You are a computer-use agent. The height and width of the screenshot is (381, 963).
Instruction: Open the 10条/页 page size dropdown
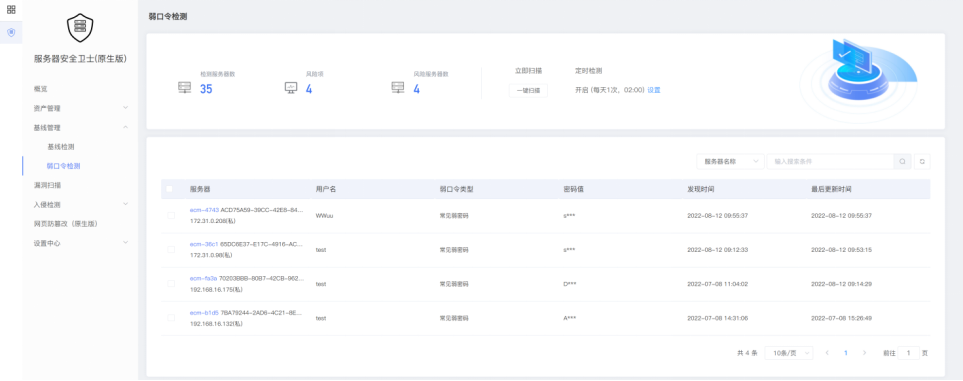tap(789, 353)
